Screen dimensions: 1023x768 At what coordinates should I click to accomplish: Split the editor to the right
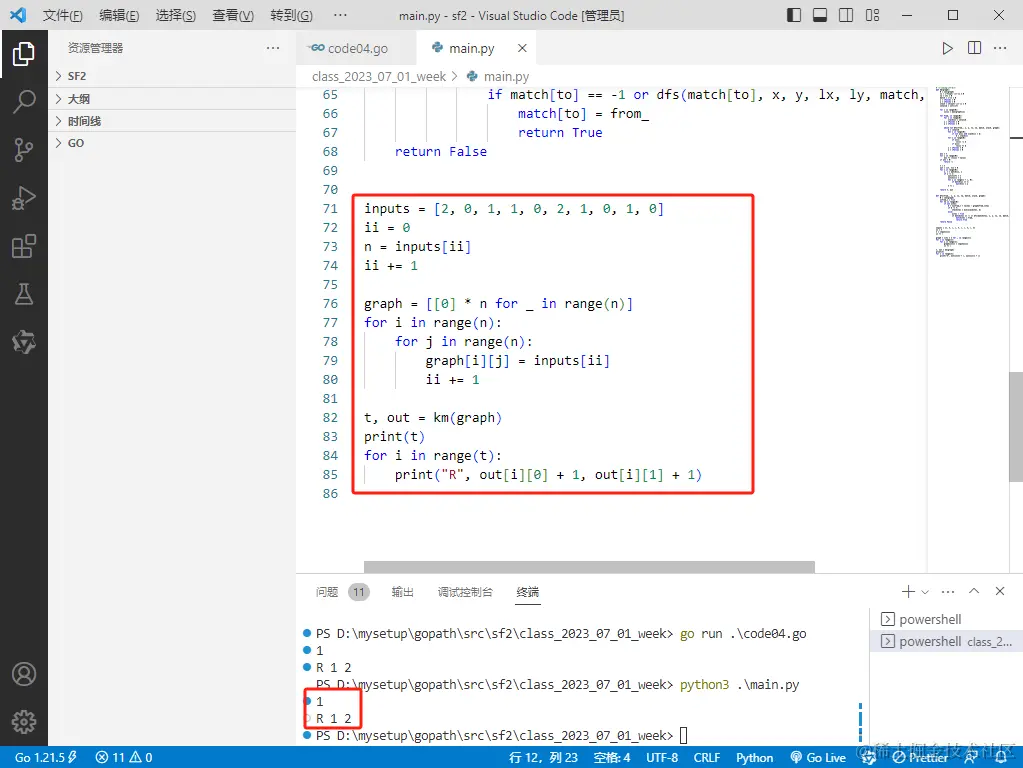point(974,48)
